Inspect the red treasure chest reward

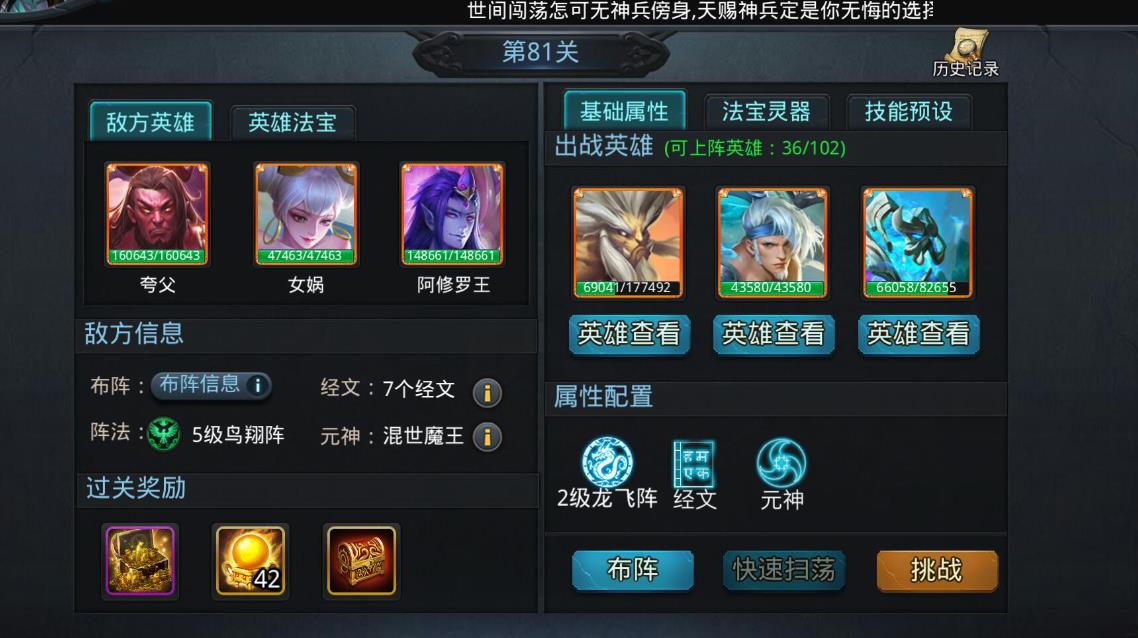[361, 561]
